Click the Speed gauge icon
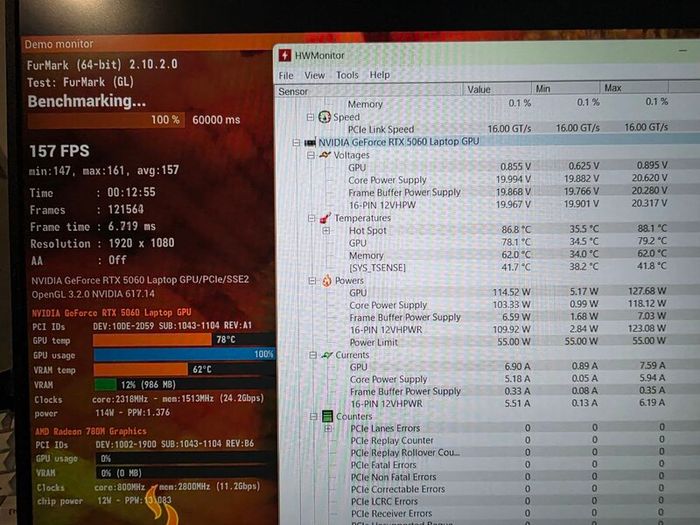Screen dimensions: 700x525 pos(324,117)
